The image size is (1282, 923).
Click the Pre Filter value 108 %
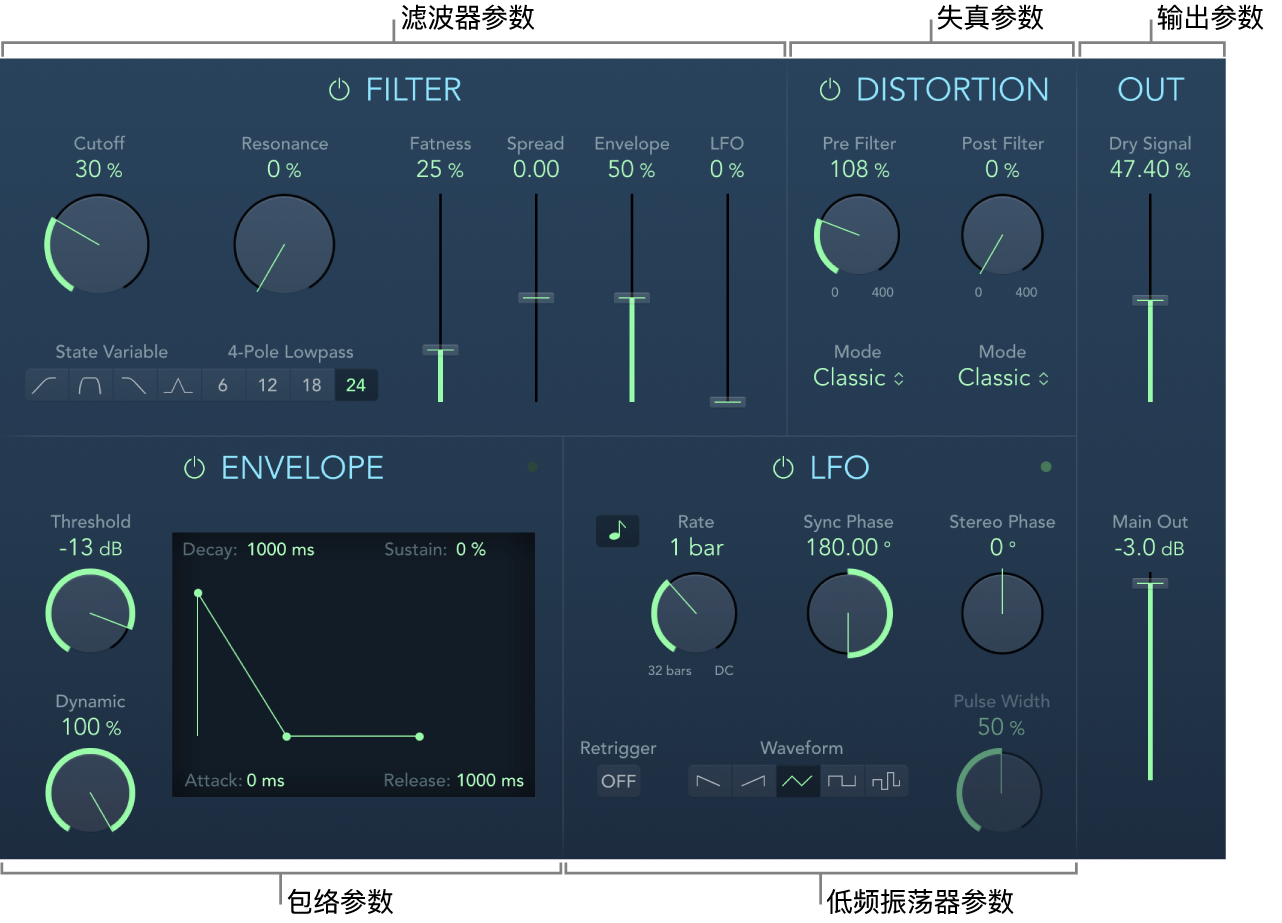(859, 169)
